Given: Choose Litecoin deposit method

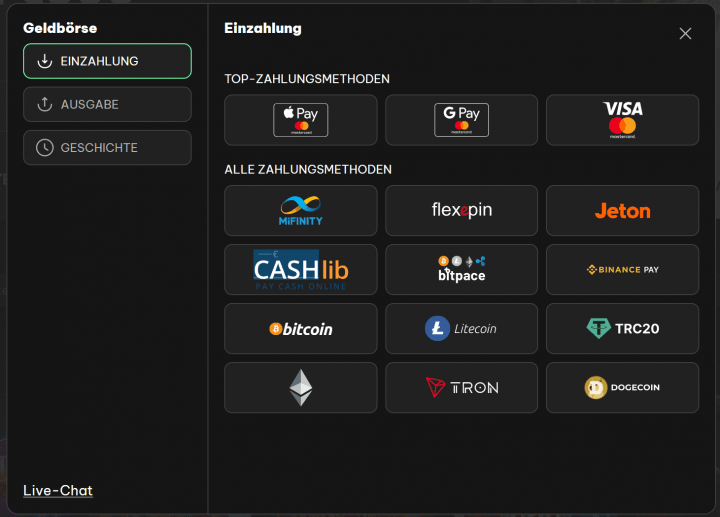Looking at the screenshot, I should (461, 328).
